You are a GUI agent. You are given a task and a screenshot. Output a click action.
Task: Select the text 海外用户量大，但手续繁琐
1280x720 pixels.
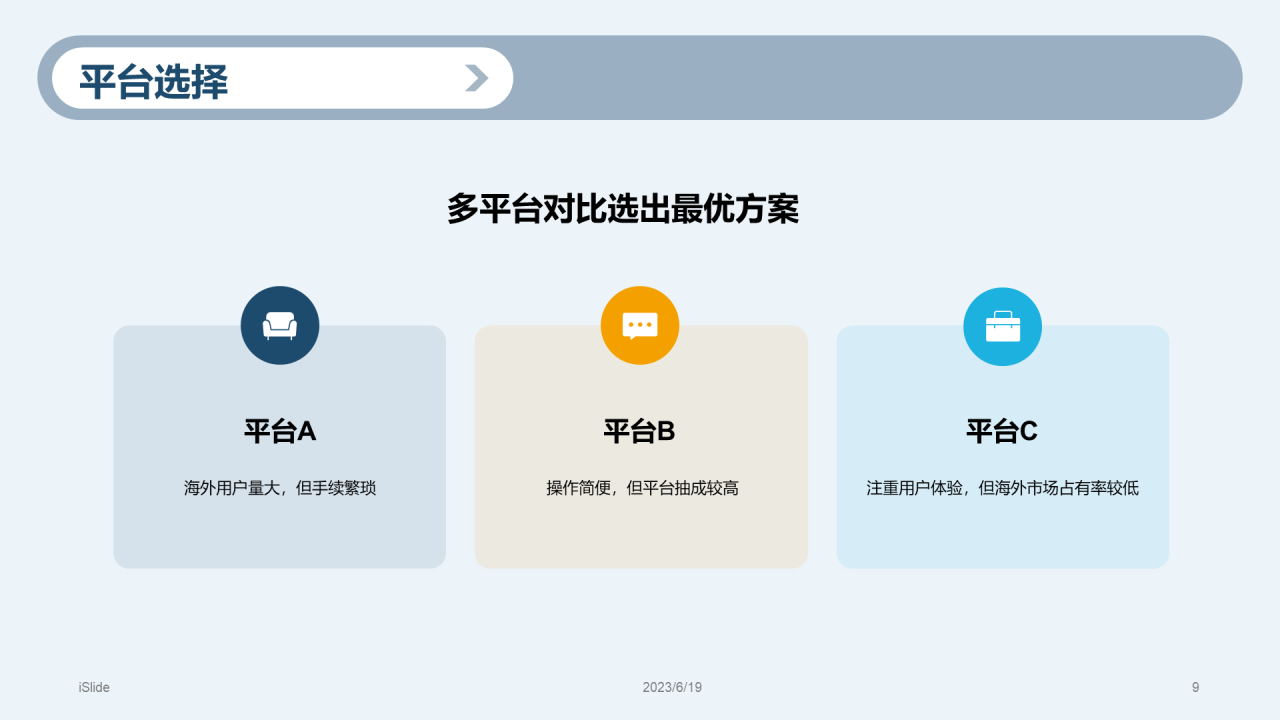click(x=280, y=488)
